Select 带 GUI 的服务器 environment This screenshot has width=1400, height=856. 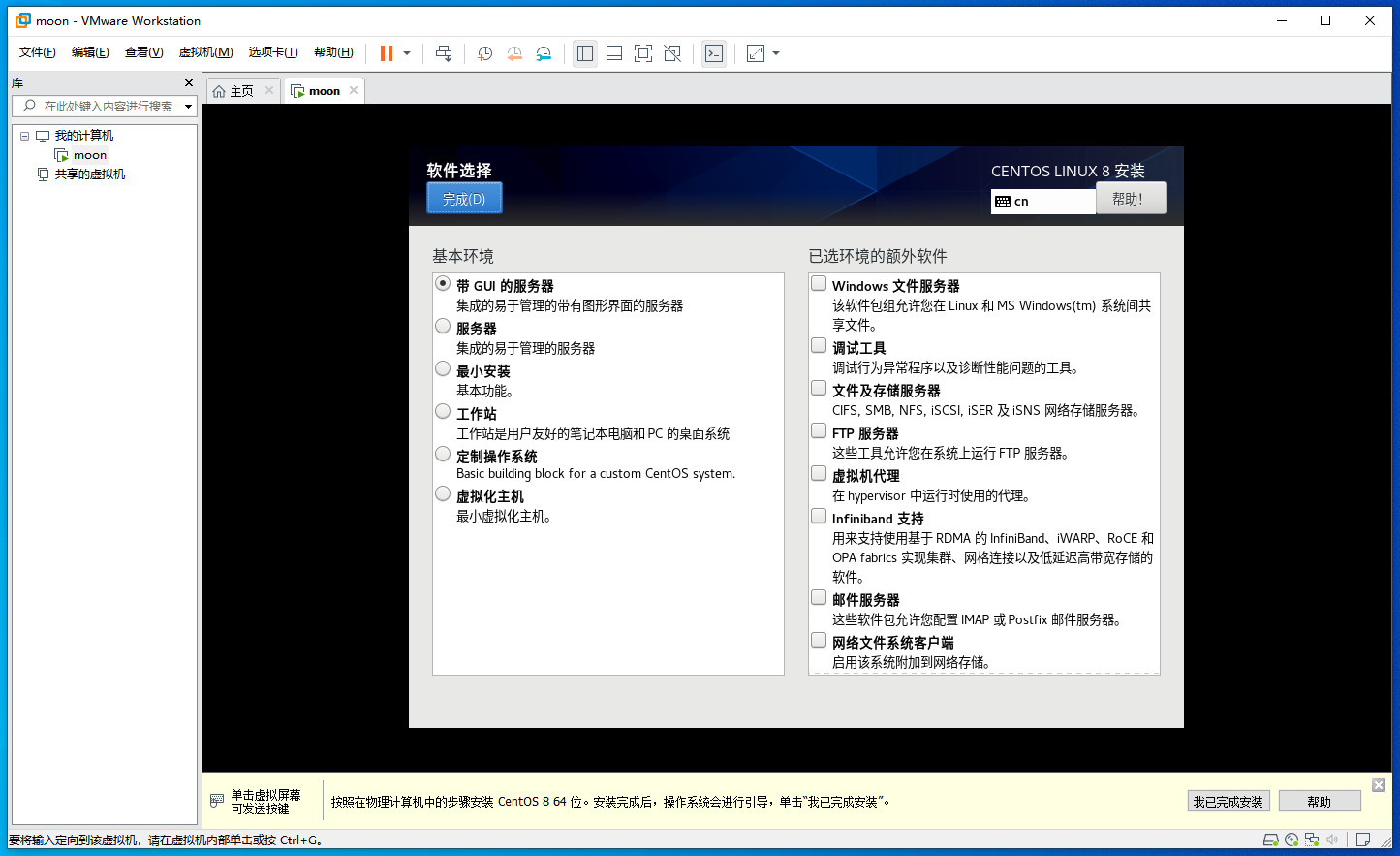point(443,284)
